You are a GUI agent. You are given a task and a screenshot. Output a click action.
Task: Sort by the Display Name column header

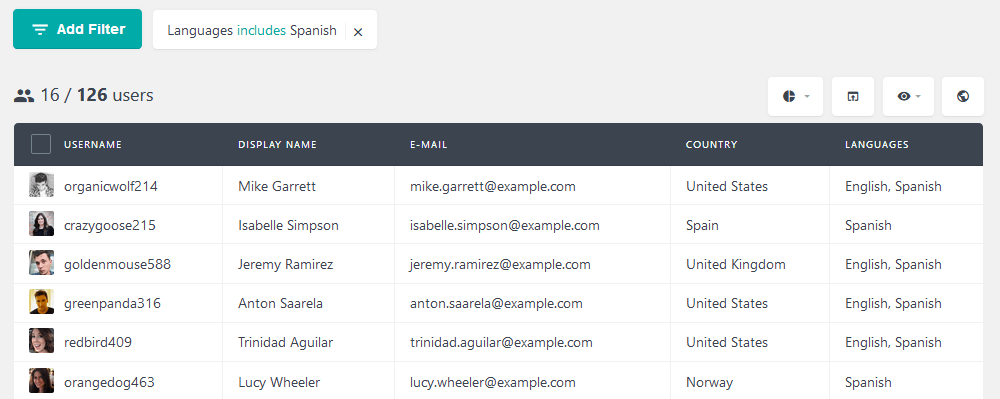tap(277, 145)
